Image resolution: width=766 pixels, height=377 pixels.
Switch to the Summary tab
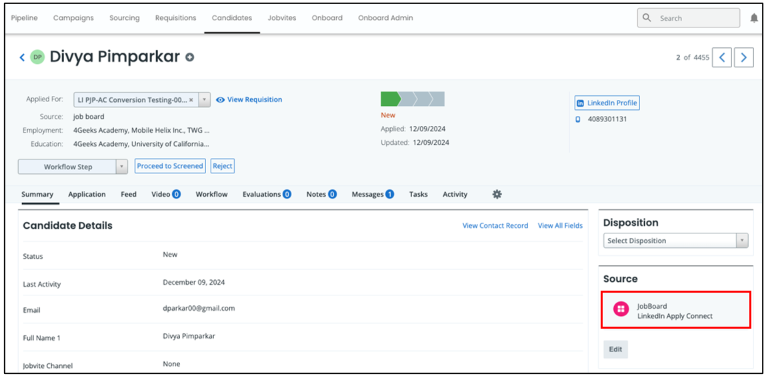click(x=37, y=194)
